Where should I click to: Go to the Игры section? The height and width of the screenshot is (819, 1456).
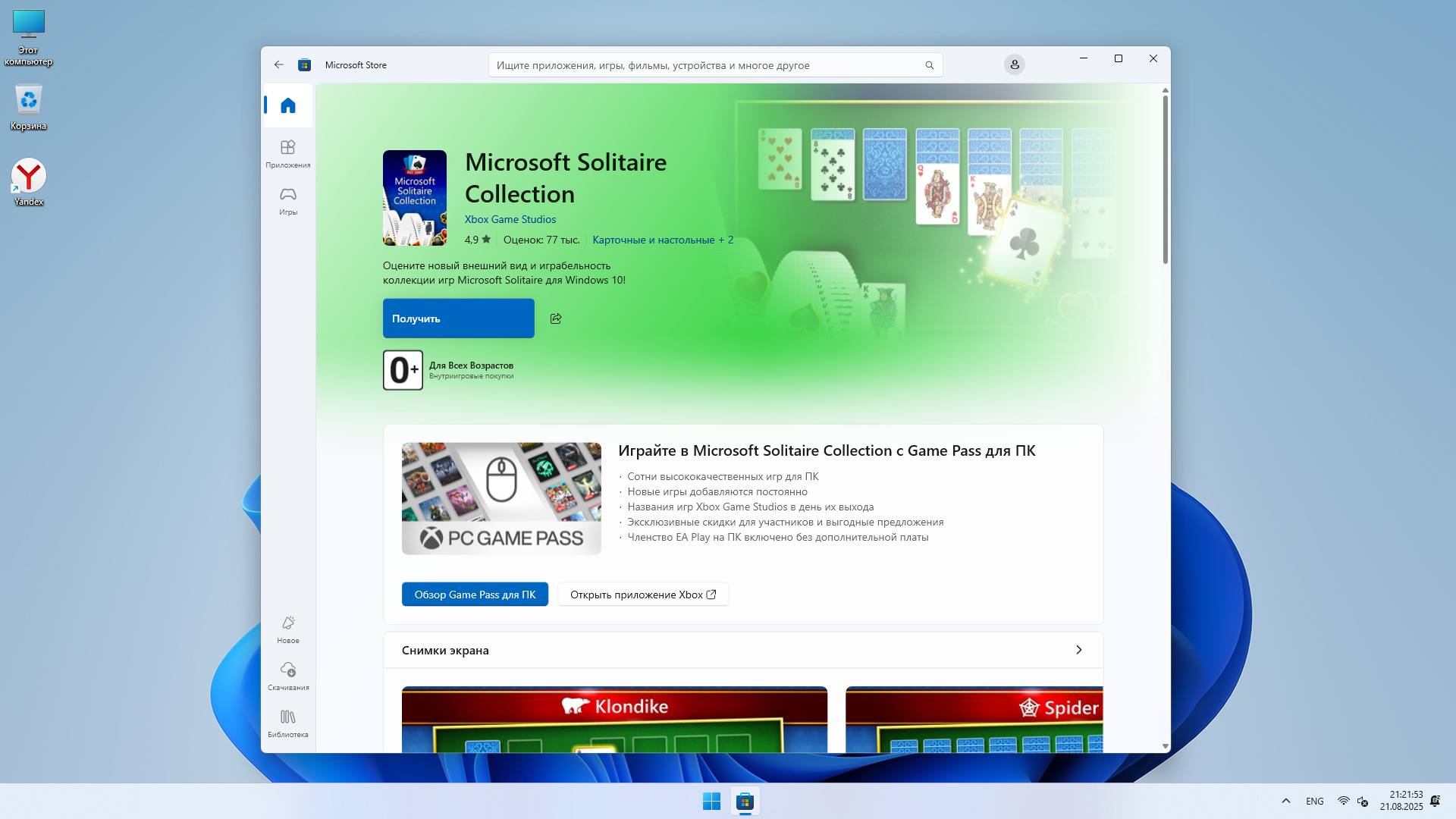(287, 201)
